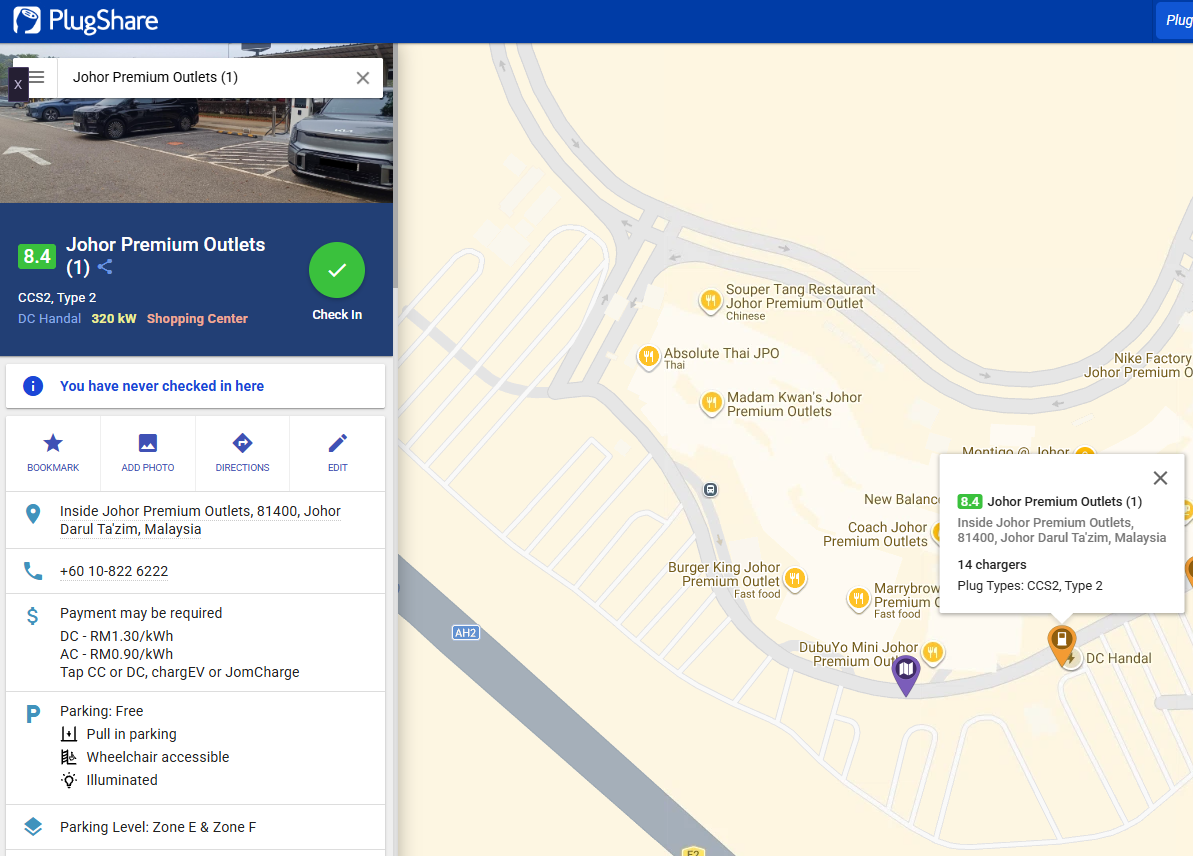Click the dollar payment icon
Viewport: 1193px width, 856px height.
[x=33, y=616]
